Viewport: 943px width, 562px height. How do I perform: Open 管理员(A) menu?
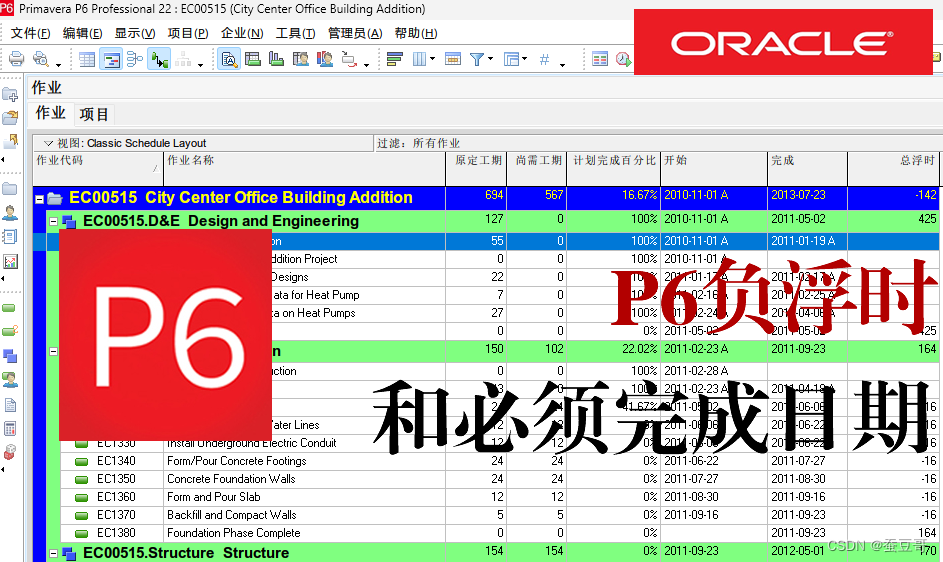pyautogui.click(x=355, y=33)
